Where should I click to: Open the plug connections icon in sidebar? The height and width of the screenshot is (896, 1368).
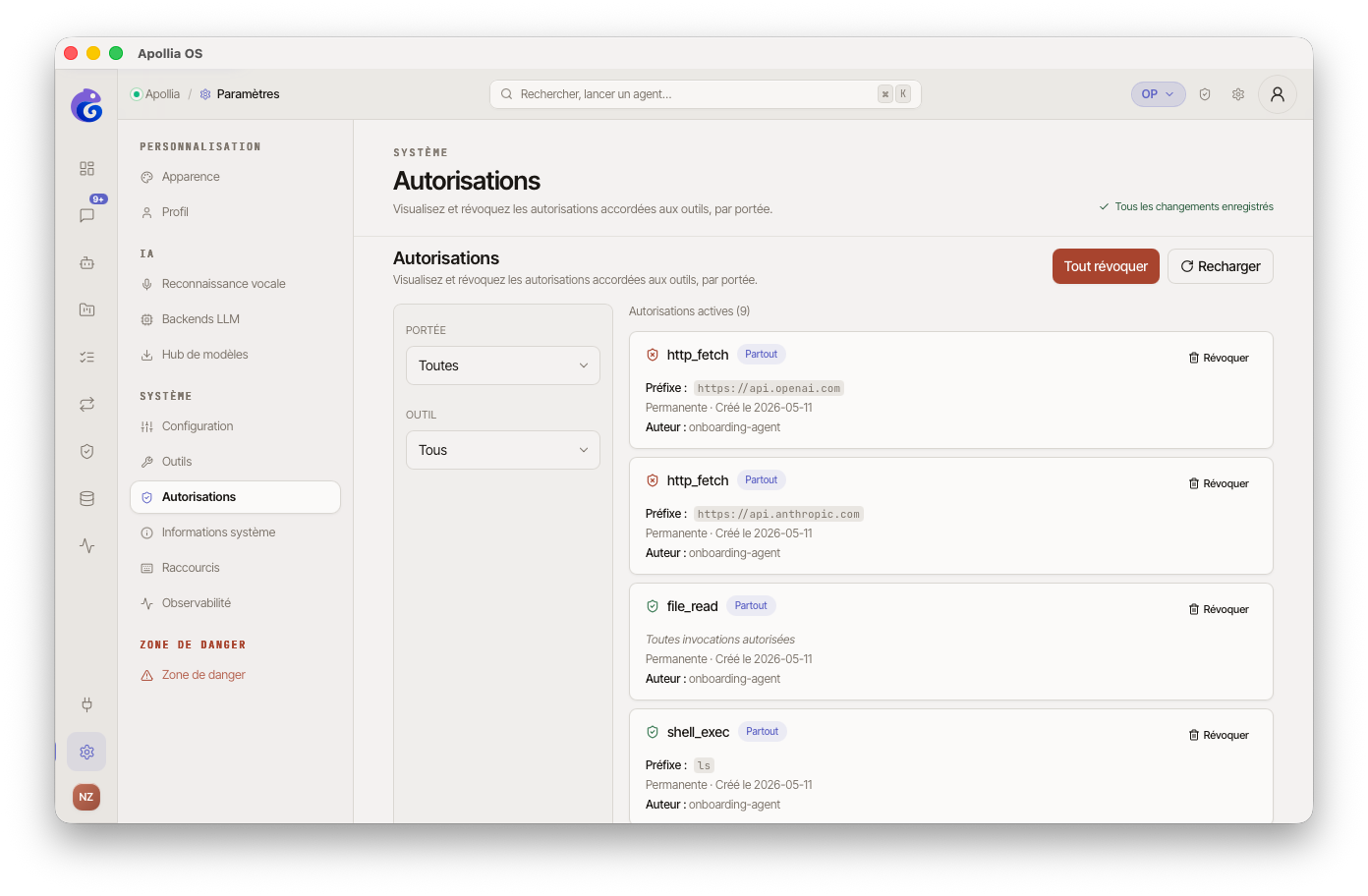pos(86,704)
